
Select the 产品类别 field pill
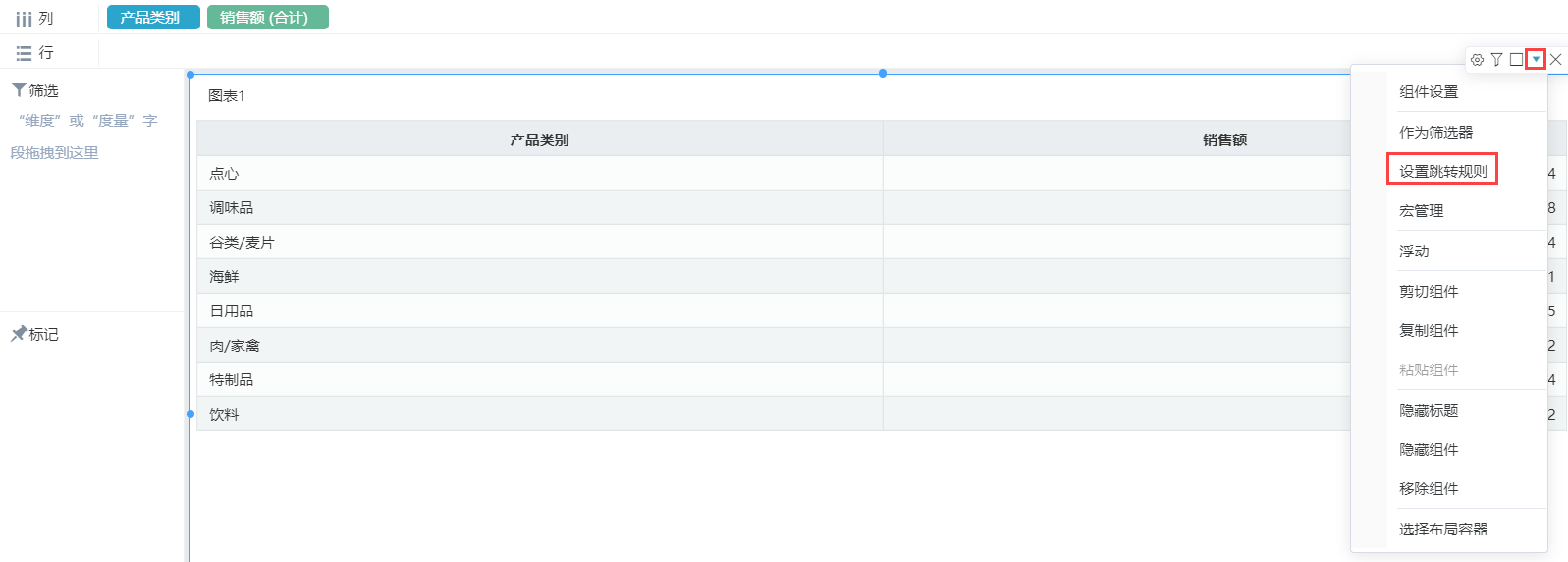pos(153,18)
